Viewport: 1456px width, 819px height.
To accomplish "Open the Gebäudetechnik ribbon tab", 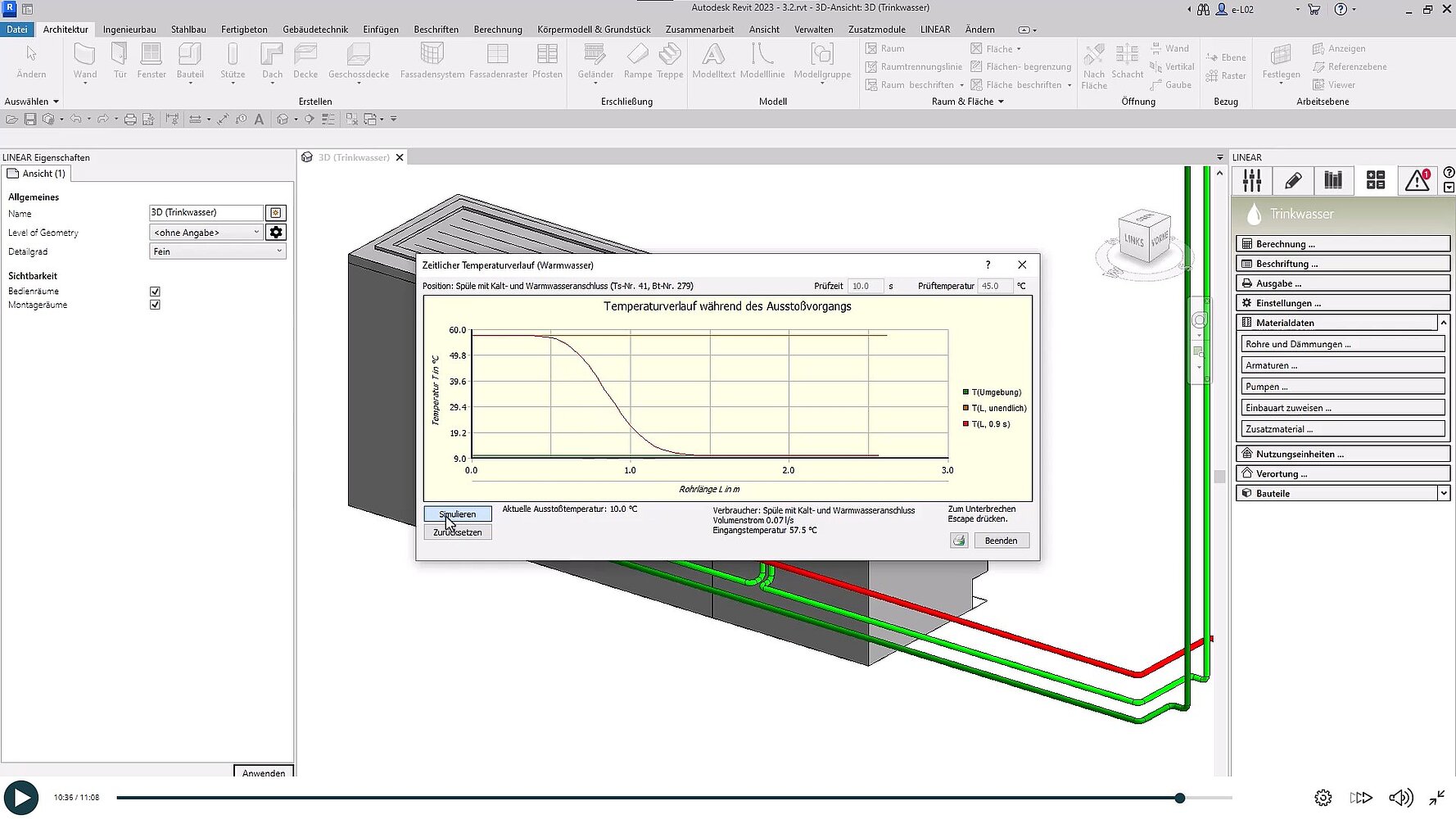I will pos(315,29).
